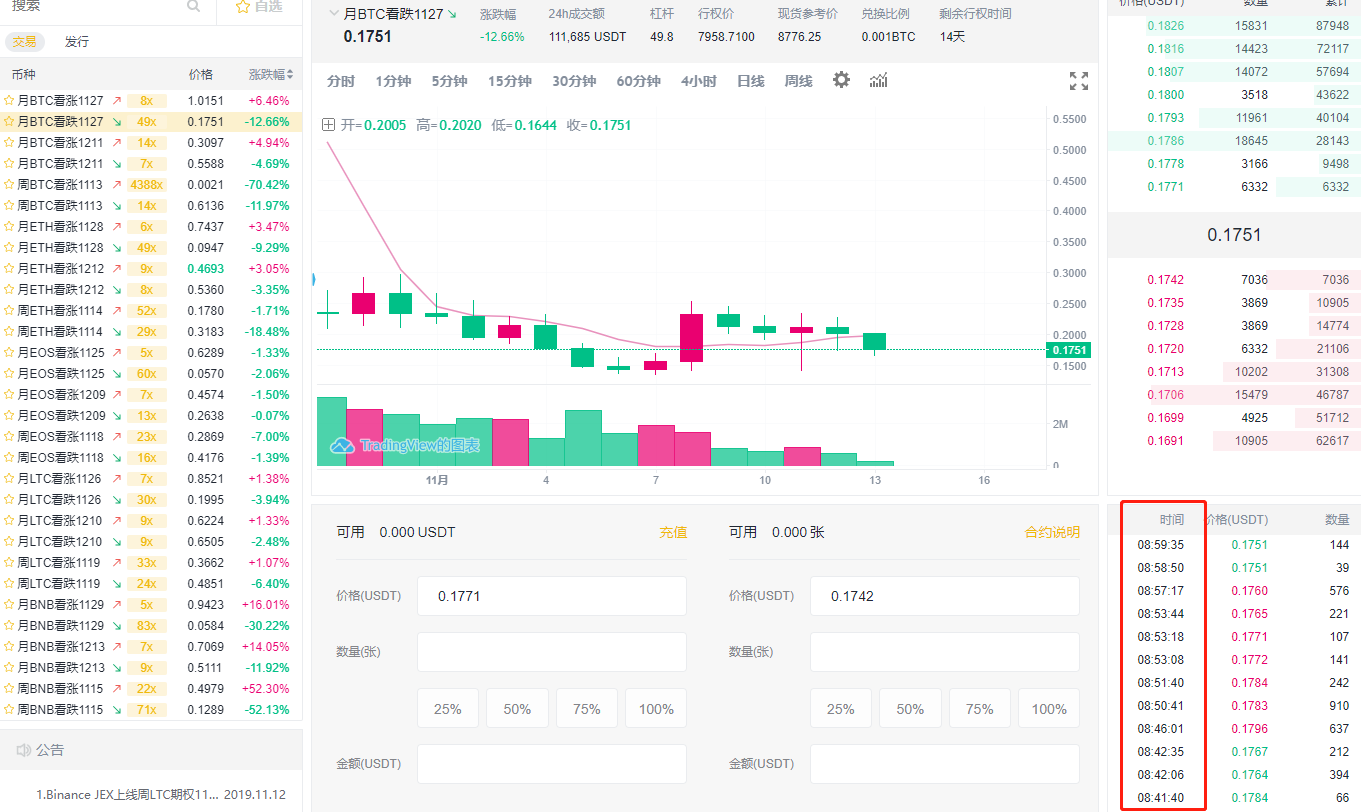
Task: Click 25% button in the 可用 USDT form
Action: pos(448,709)
